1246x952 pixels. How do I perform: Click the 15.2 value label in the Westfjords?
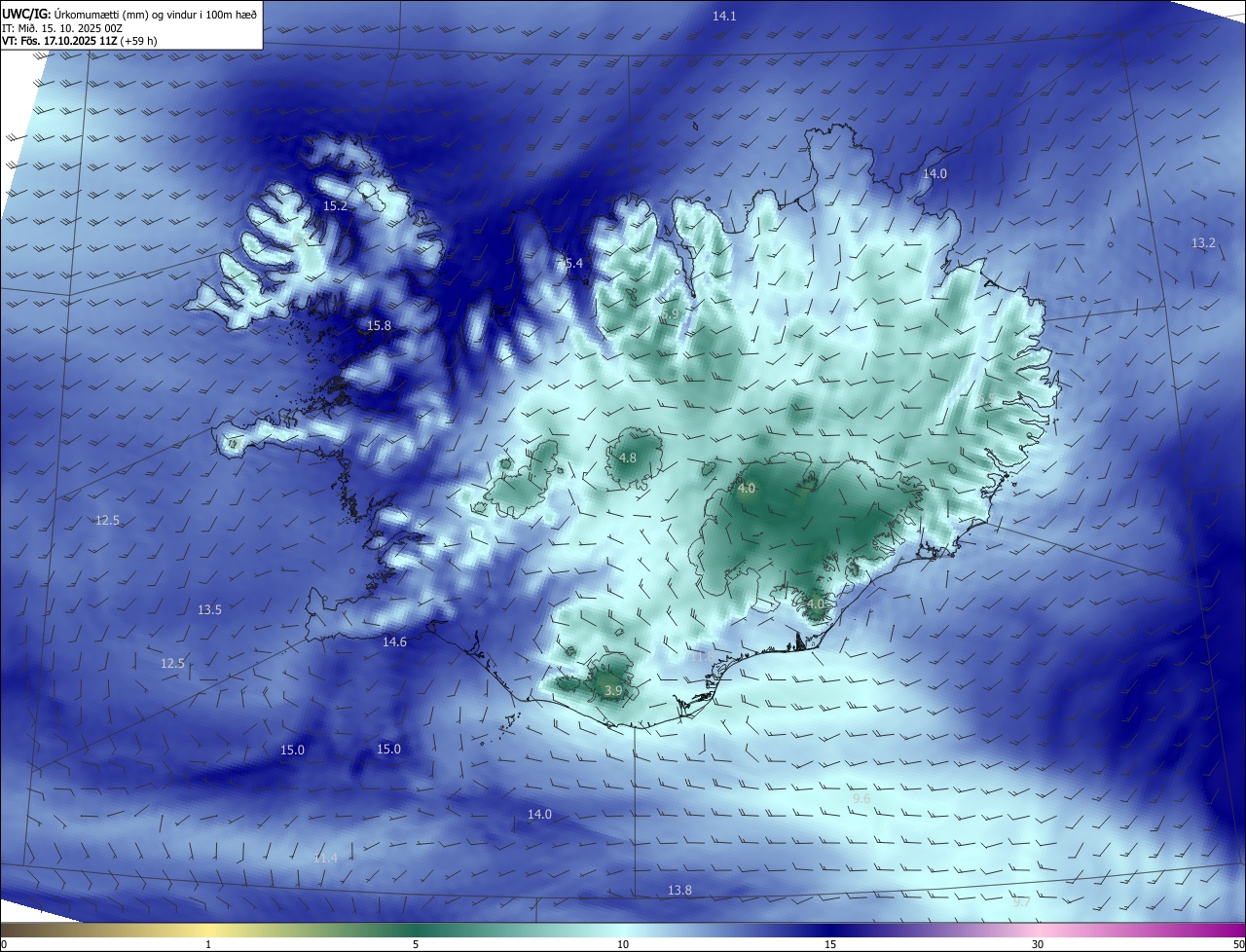click(x=335, y=206)
